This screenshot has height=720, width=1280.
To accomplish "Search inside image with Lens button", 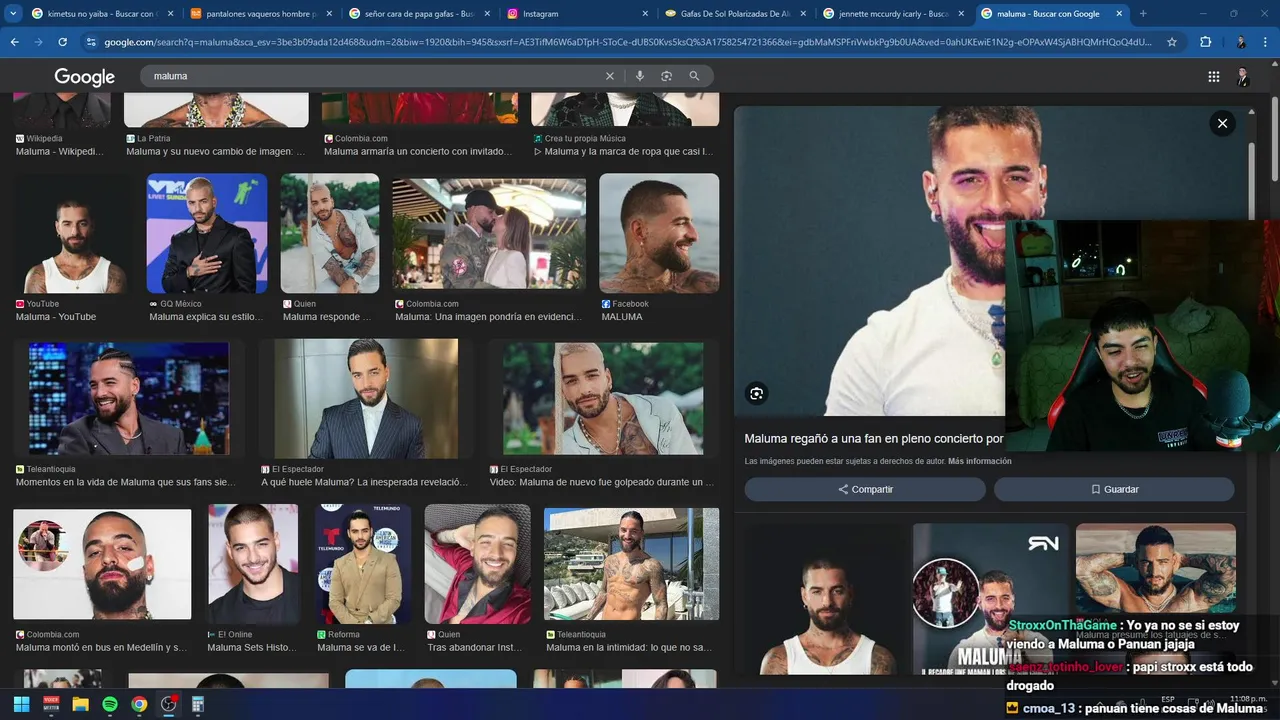I will coord(756,394).
